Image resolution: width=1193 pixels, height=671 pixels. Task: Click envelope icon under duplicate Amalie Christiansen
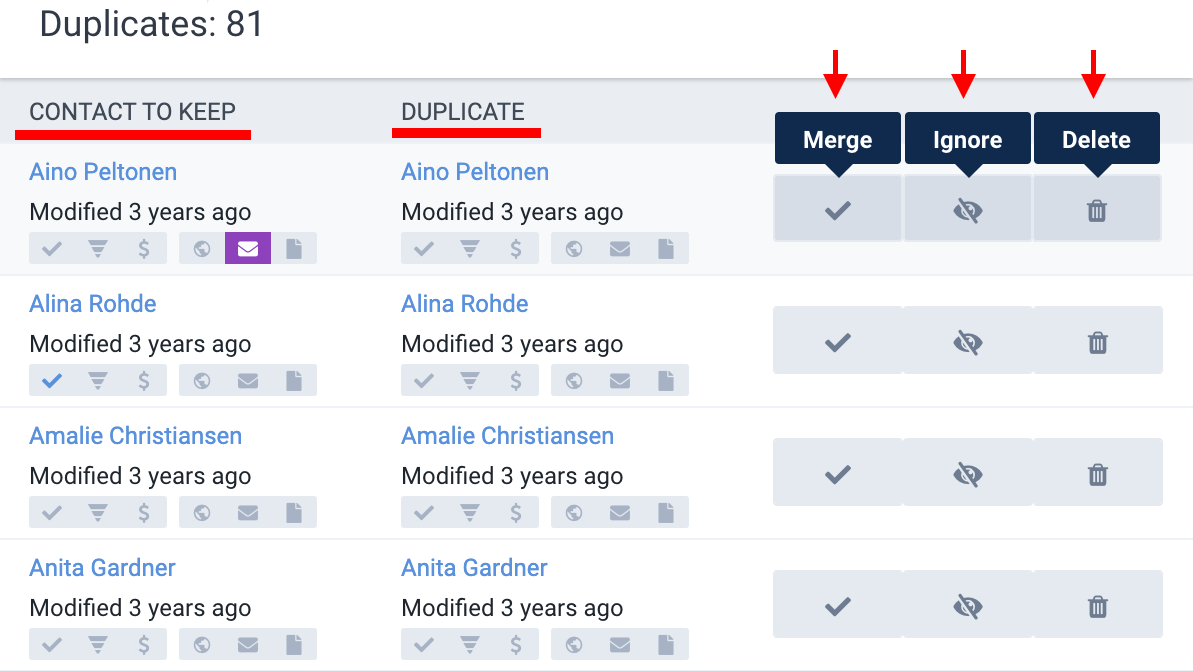[x=620, y=513]
